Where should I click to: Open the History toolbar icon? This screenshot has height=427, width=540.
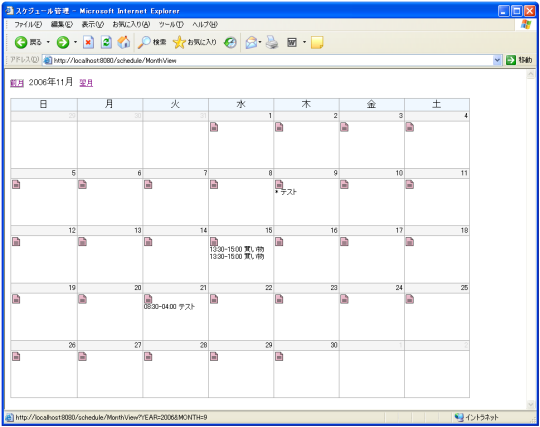click(230, 42)
